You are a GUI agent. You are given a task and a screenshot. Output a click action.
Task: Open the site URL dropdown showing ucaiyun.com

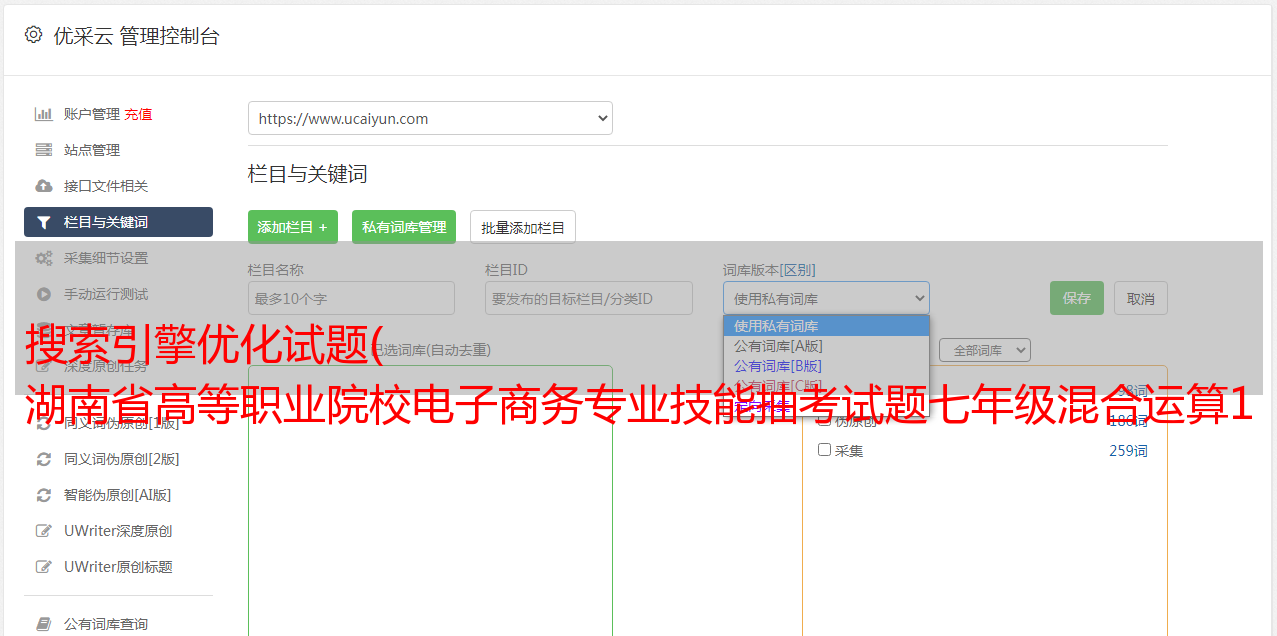pos(430,118)
